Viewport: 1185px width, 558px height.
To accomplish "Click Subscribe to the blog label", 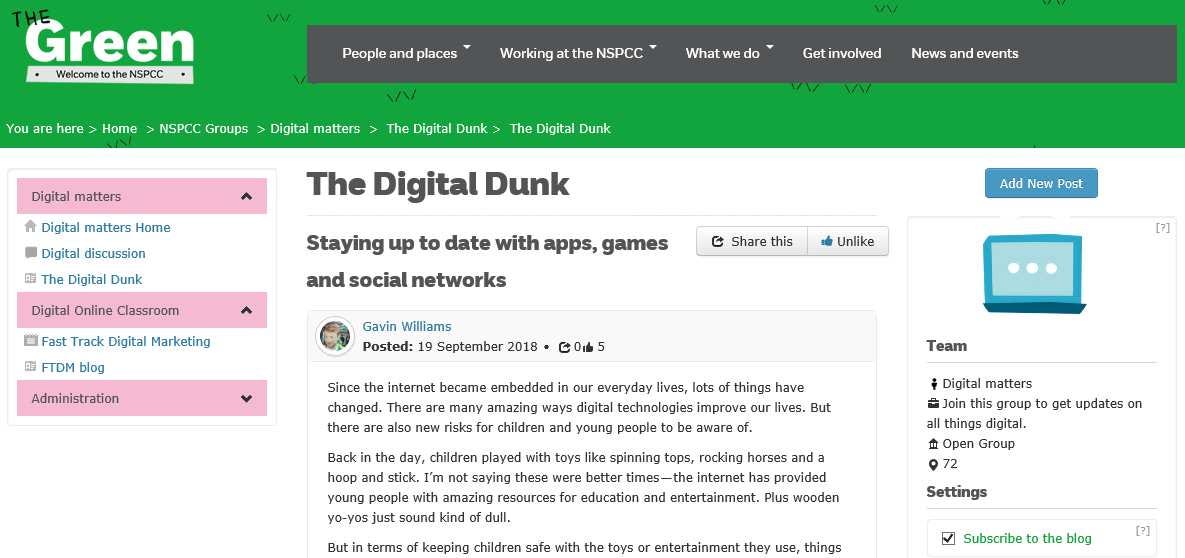I will 1027,538.
